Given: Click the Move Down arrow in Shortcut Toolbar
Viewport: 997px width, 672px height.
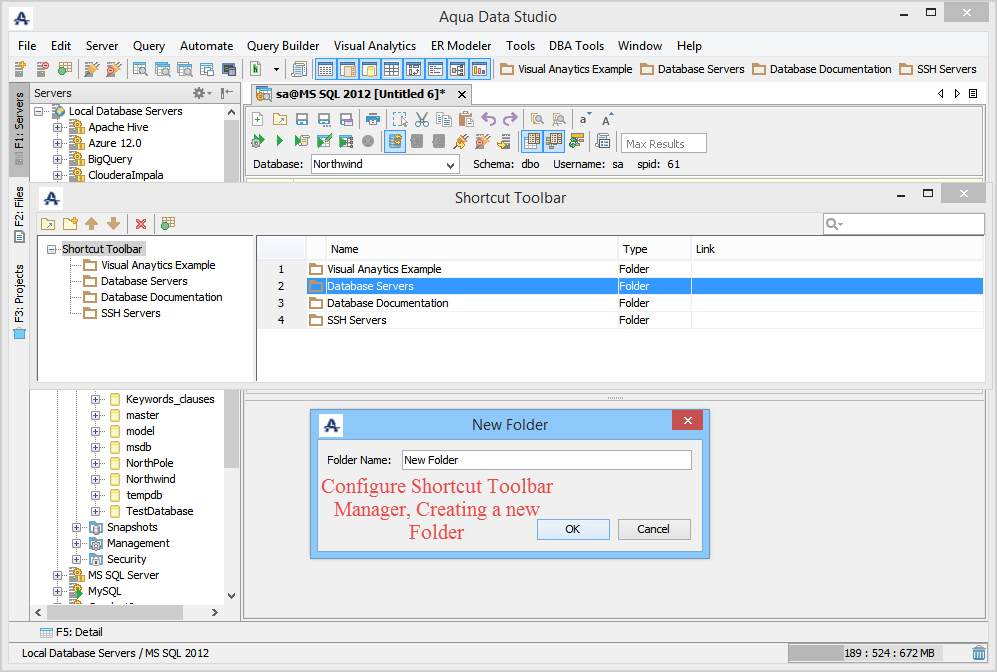Looking at the screenshot, I should point(114,224).
